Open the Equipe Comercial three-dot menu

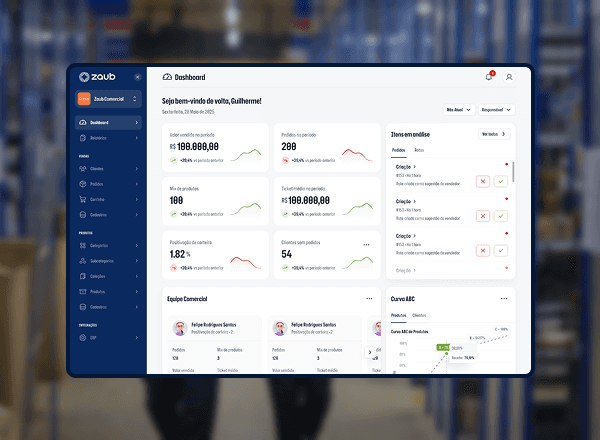(369, 298)
